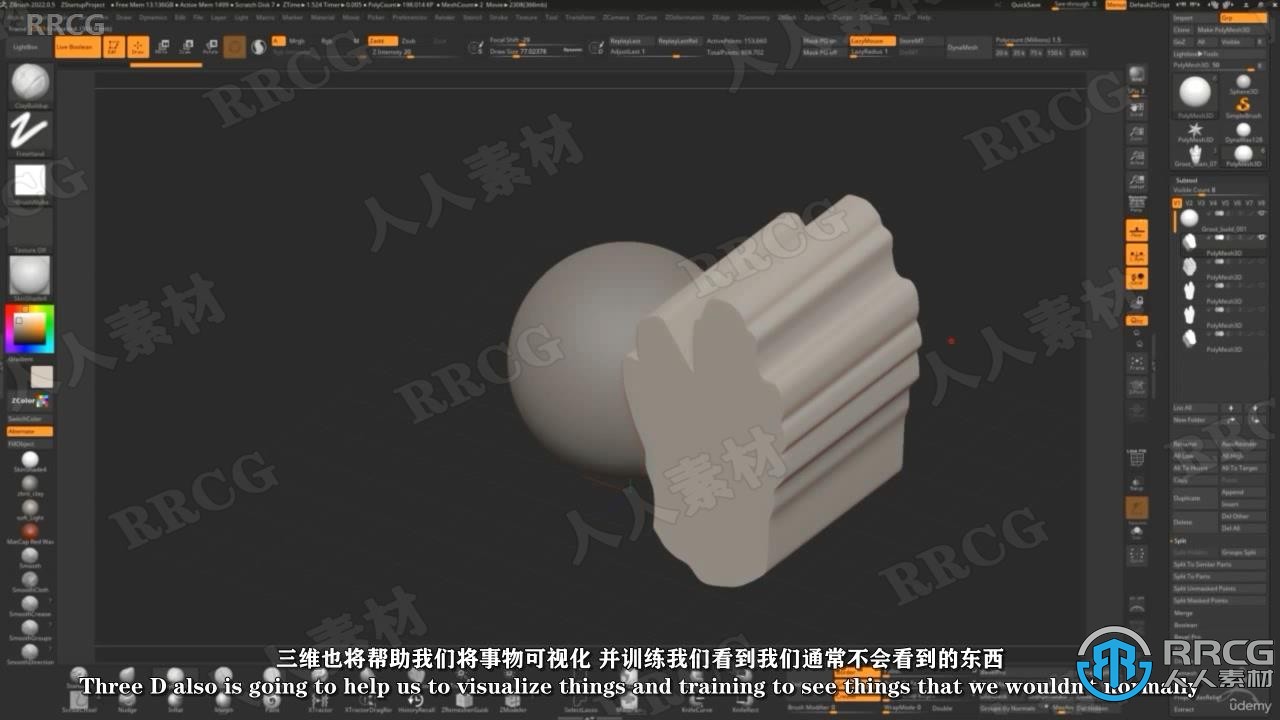Select the PolyMesh3D star tool icon
Viewport: 1280px width, 720px height.
[1194, 132]
